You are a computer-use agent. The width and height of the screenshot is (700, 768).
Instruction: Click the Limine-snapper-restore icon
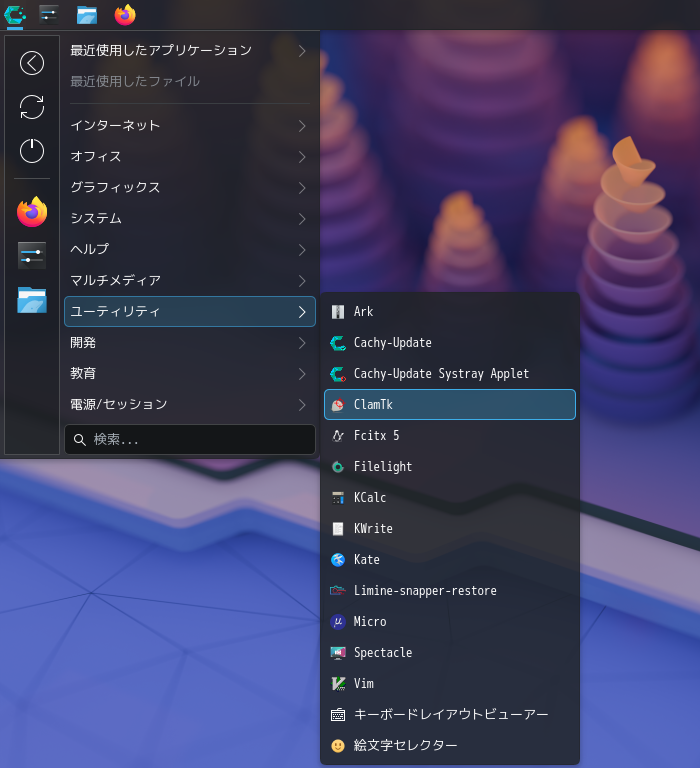pyautogui.click(x=338, y=591)
